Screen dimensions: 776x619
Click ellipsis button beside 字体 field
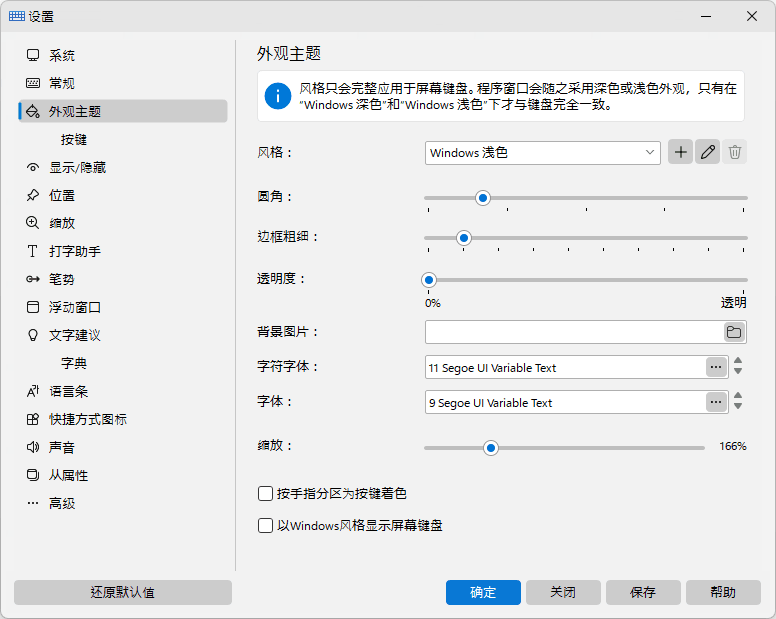(x=716, y=402)
